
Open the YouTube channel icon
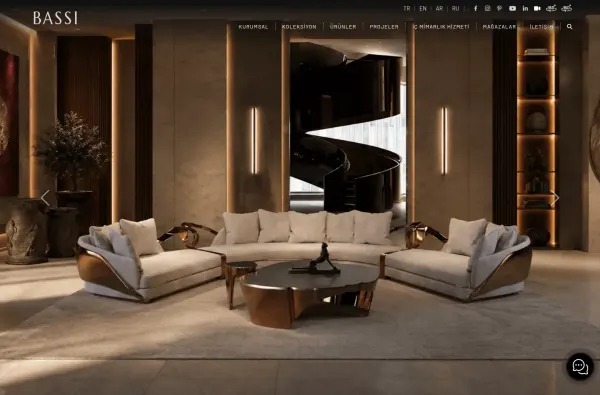512,8
